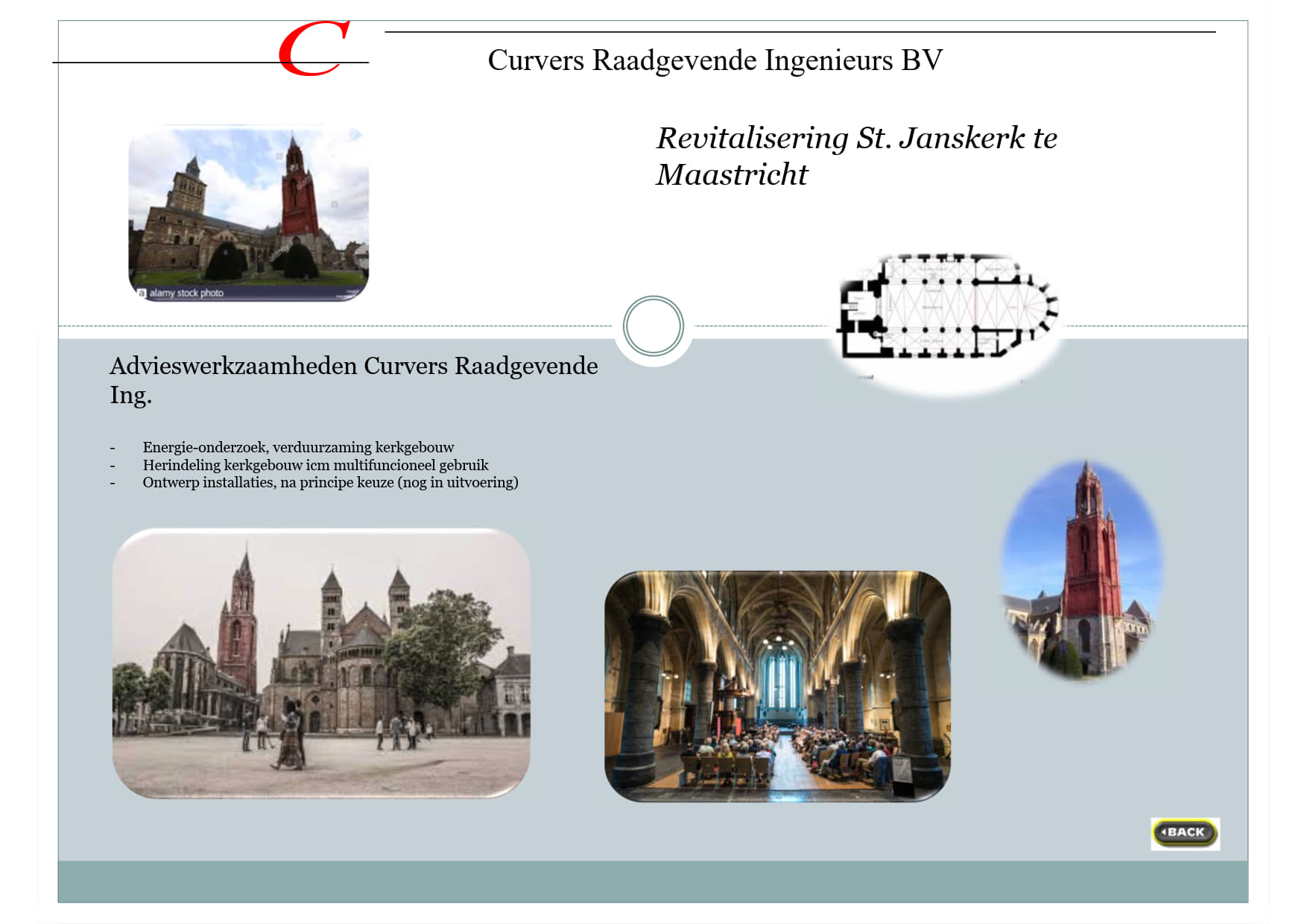Select the oval red tower photo
1307x924 pixels.
coord(1082,570)
